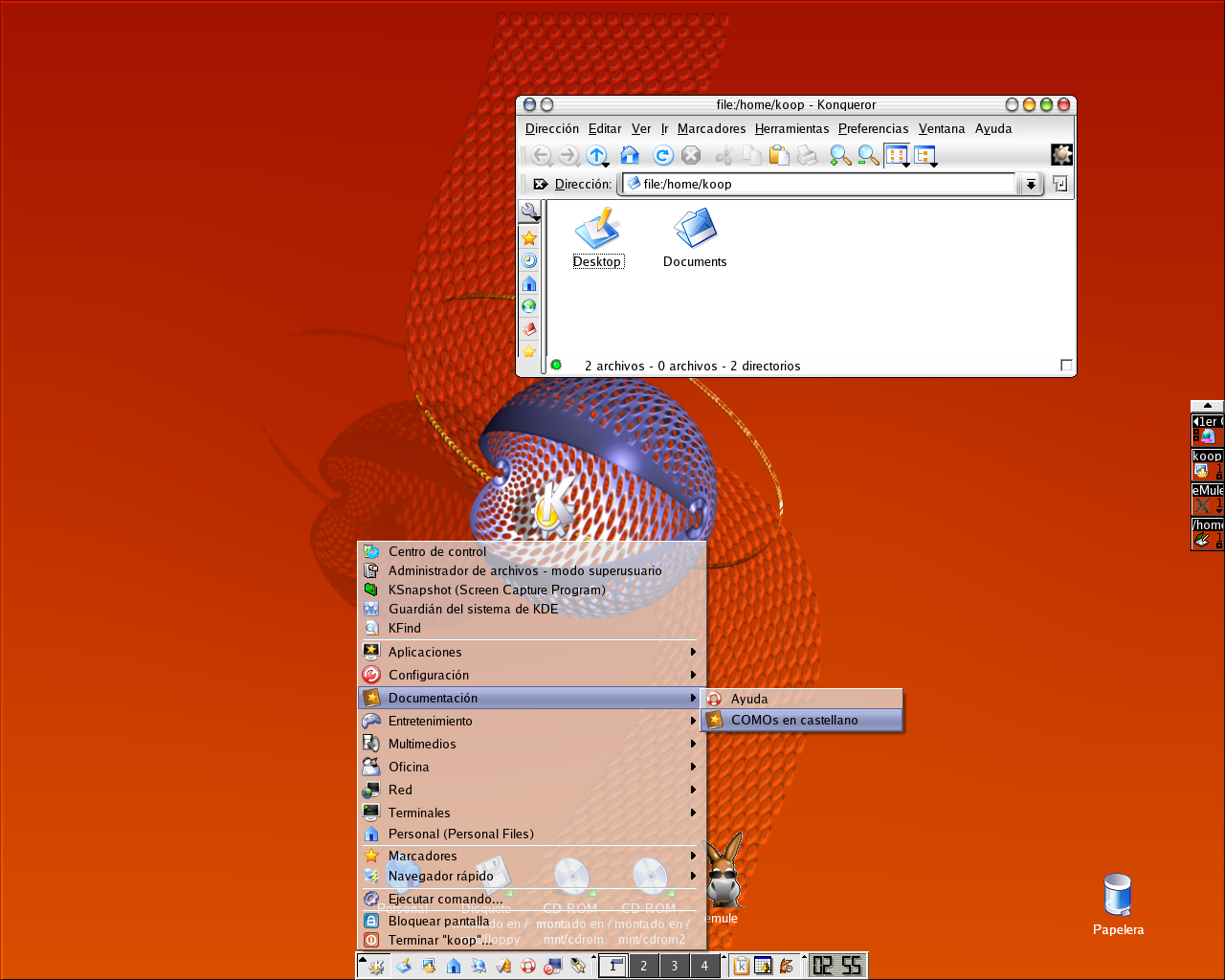This screenshot has width=1225, height=980.
Task: Go up one directory in Konqueror
Action: pyautogui.click(x=597, y=155)
